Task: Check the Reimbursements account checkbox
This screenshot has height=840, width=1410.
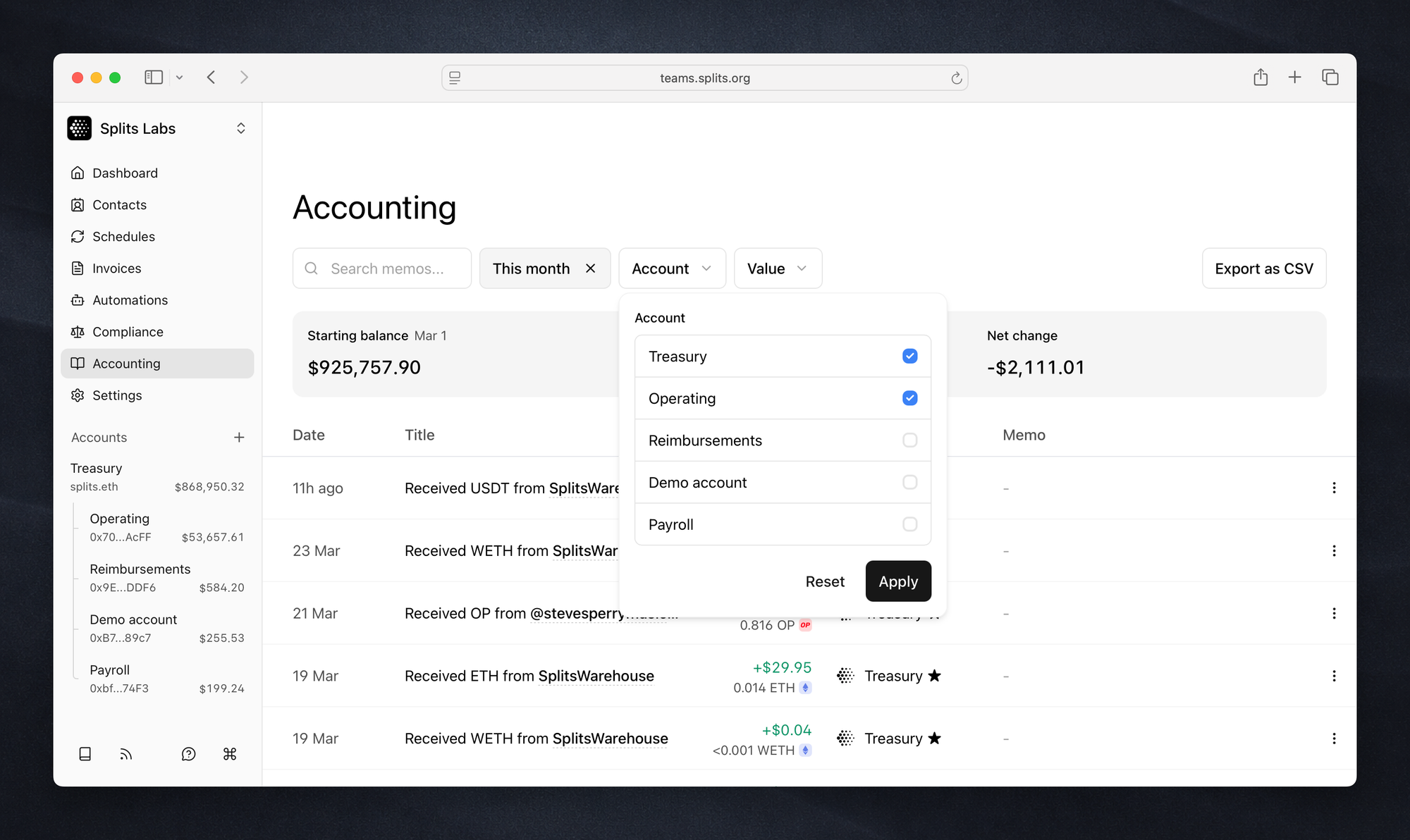Action: click(909, 440)
